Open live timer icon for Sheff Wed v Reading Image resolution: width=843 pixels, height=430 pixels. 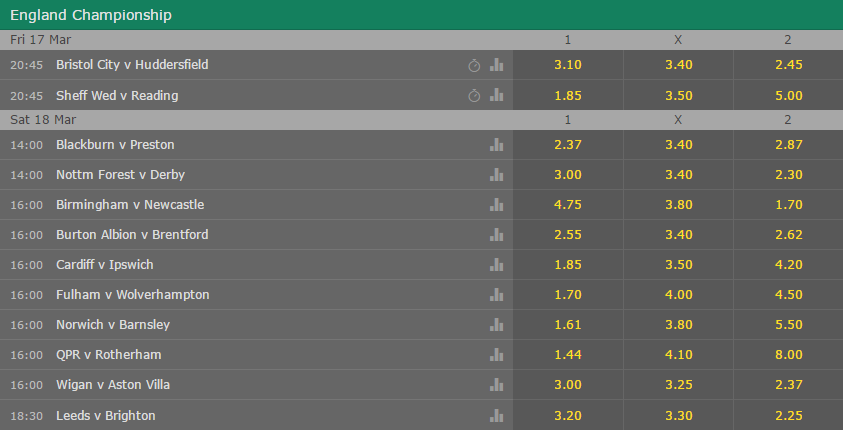[474, 96]
